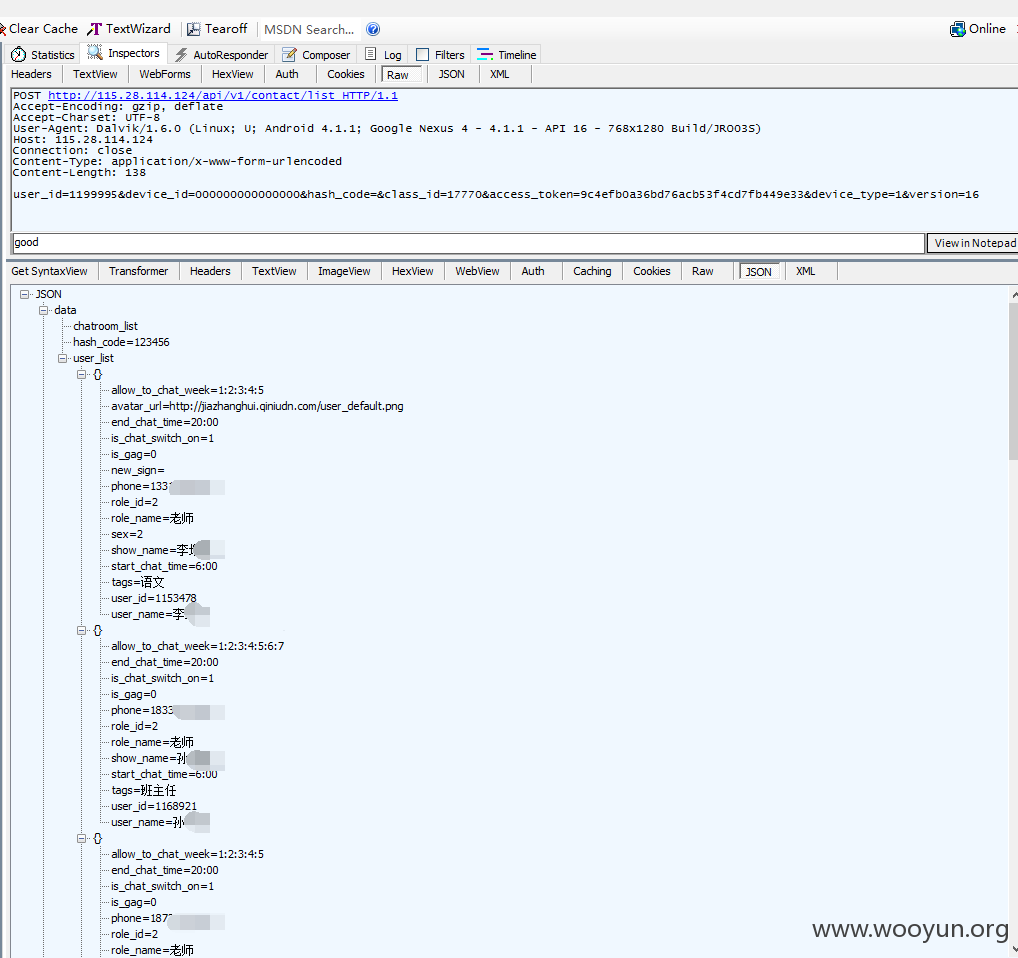This screenshot has width=1018, height=958.
Task: Open request Auth inspector tab
Action: click(x=287, y=74)
